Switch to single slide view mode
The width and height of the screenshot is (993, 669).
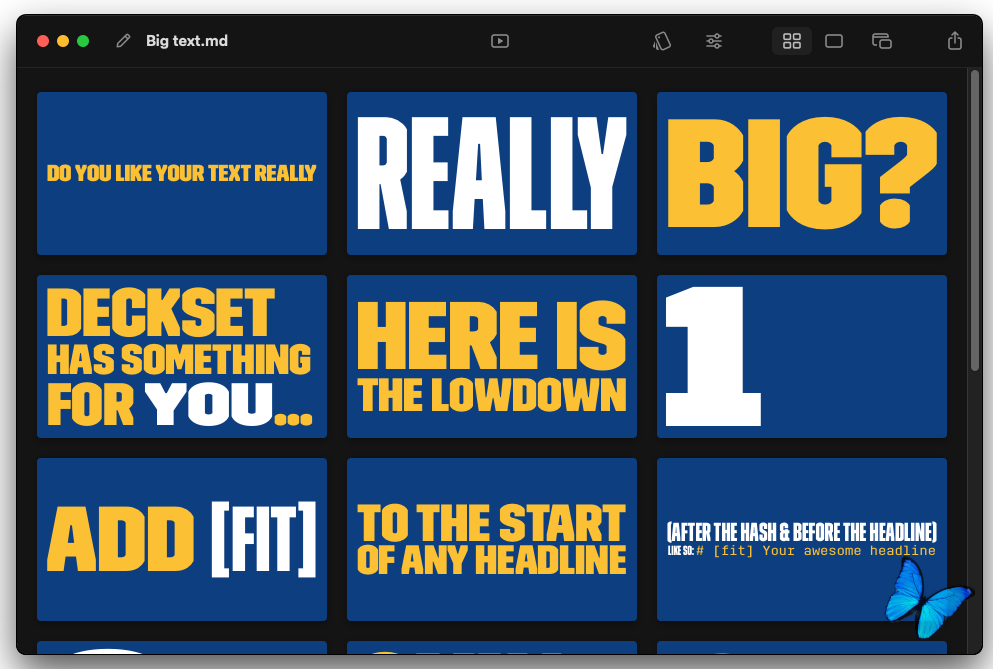[x=834, y=41]
